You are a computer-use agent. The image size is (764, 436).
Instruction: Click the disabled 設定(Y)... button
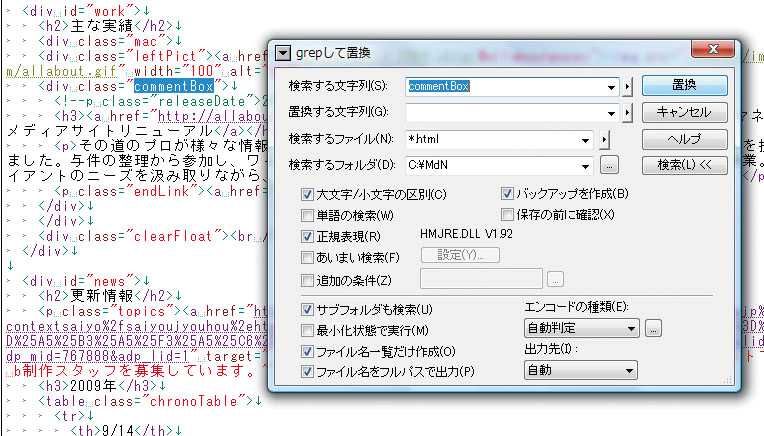(460, 255)
